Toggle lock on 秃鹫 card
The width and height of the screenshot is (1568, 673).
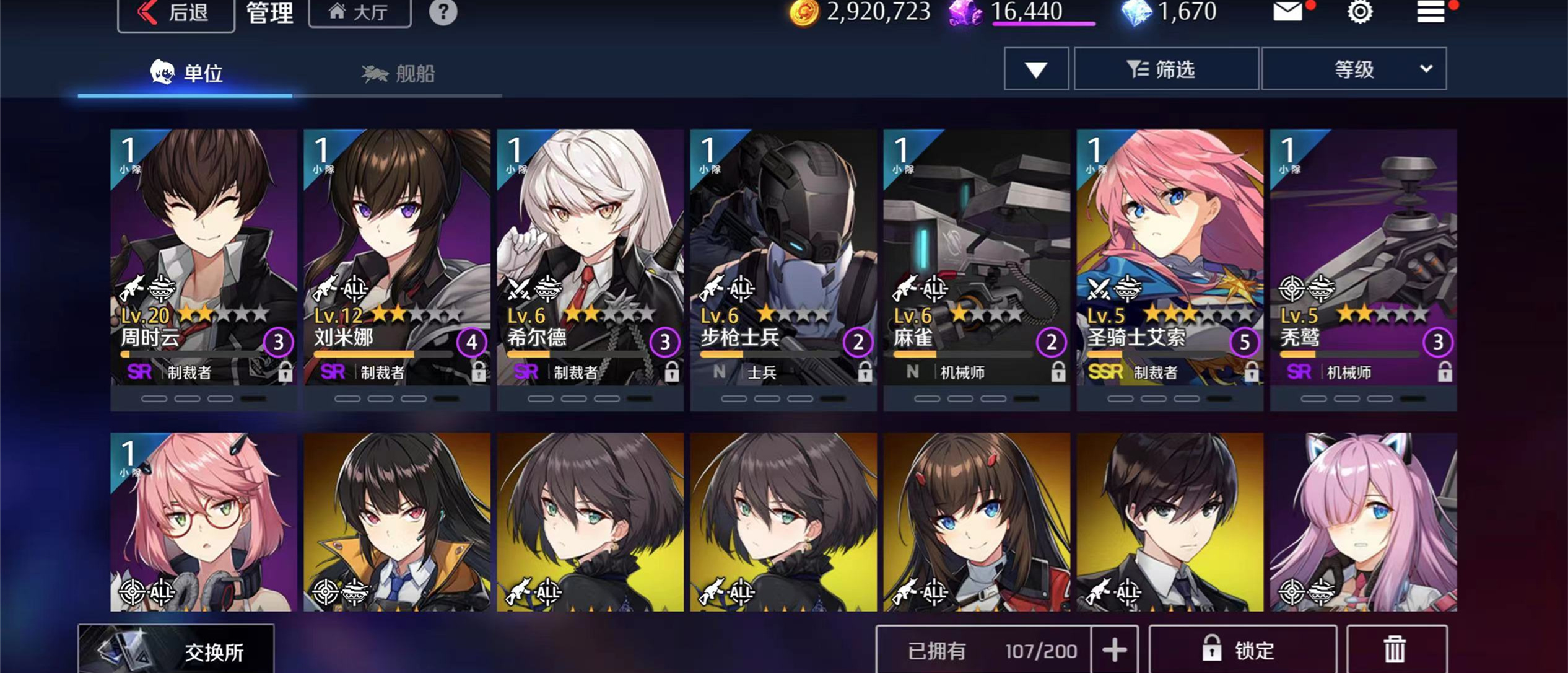1444,372
